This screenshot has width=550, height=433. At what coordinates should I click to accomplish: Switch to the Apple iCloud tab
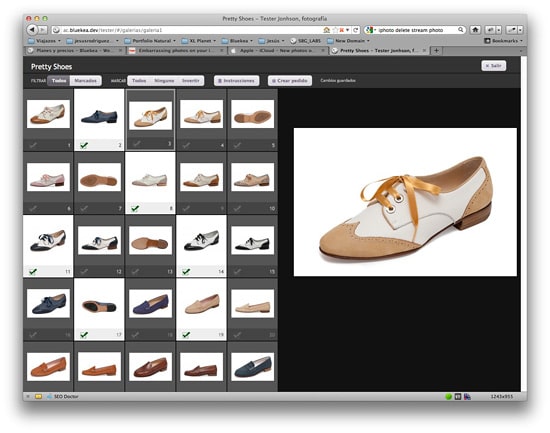click(277, 51)
